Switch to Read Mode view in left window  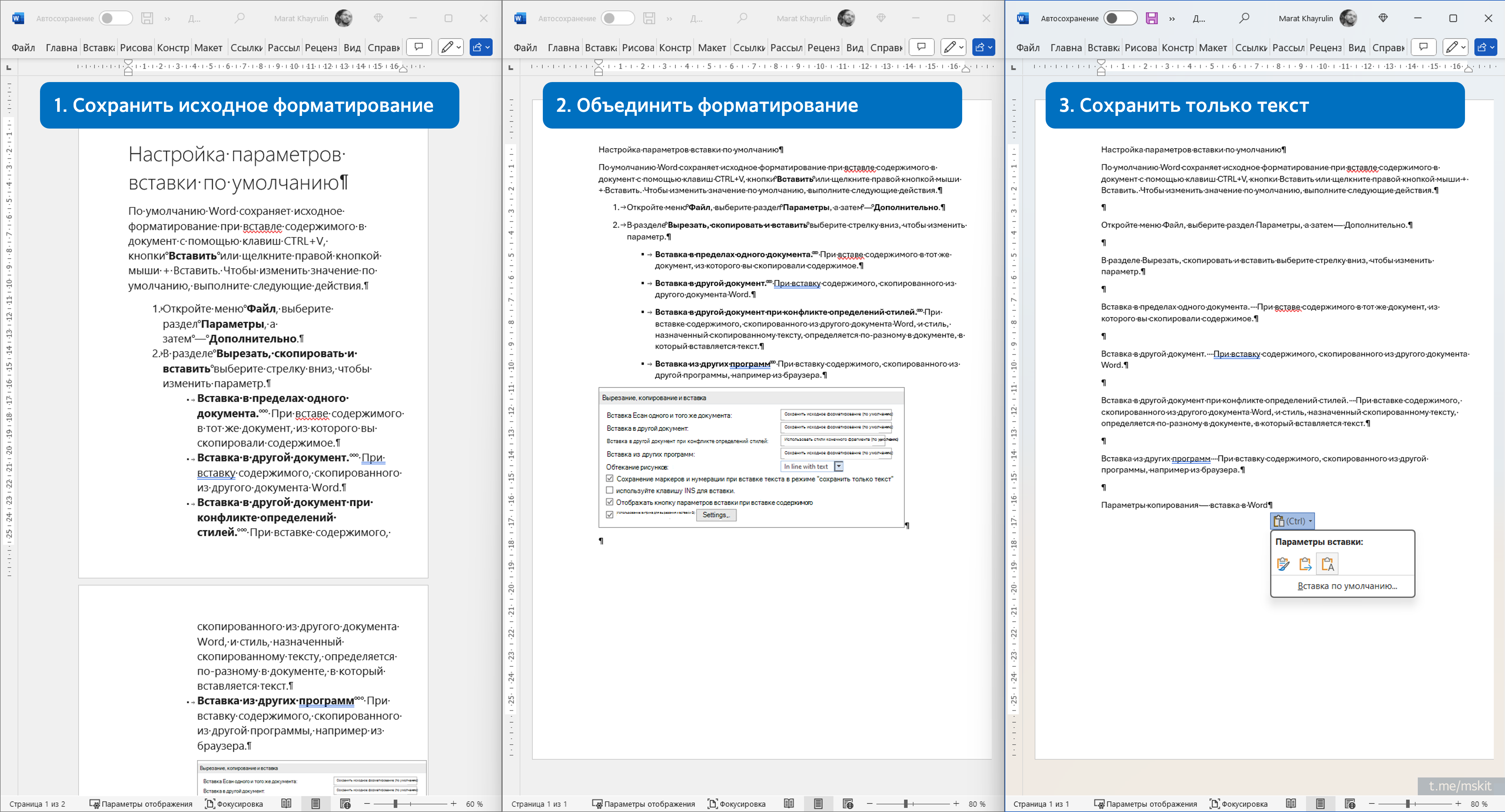pos(286,804)
